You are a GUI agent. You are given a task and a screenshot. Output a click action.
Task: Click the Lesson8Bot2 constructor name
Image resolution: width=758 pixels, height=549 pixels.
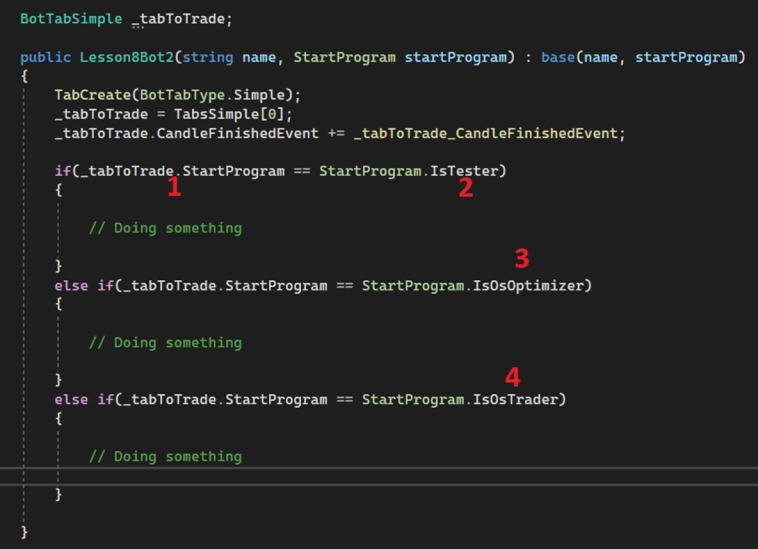pos(127,58)
